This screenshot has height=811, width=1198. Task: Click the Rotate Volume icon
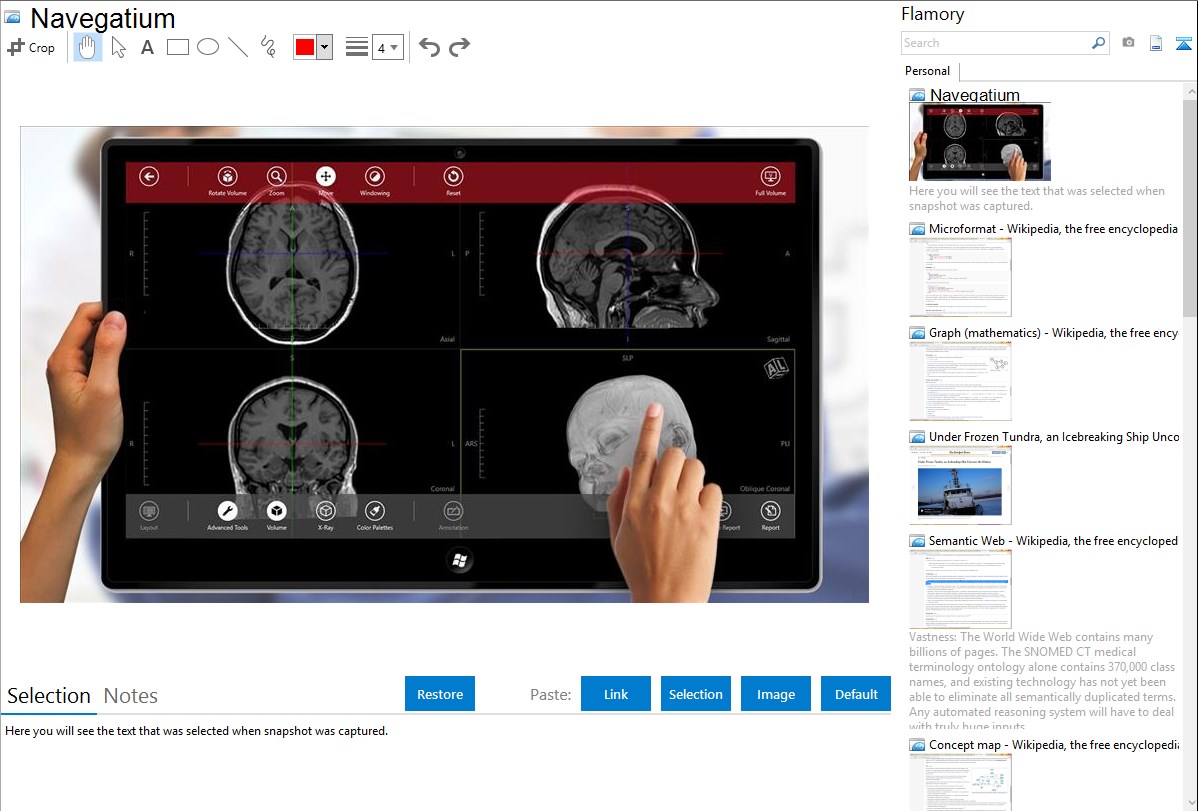228,177
